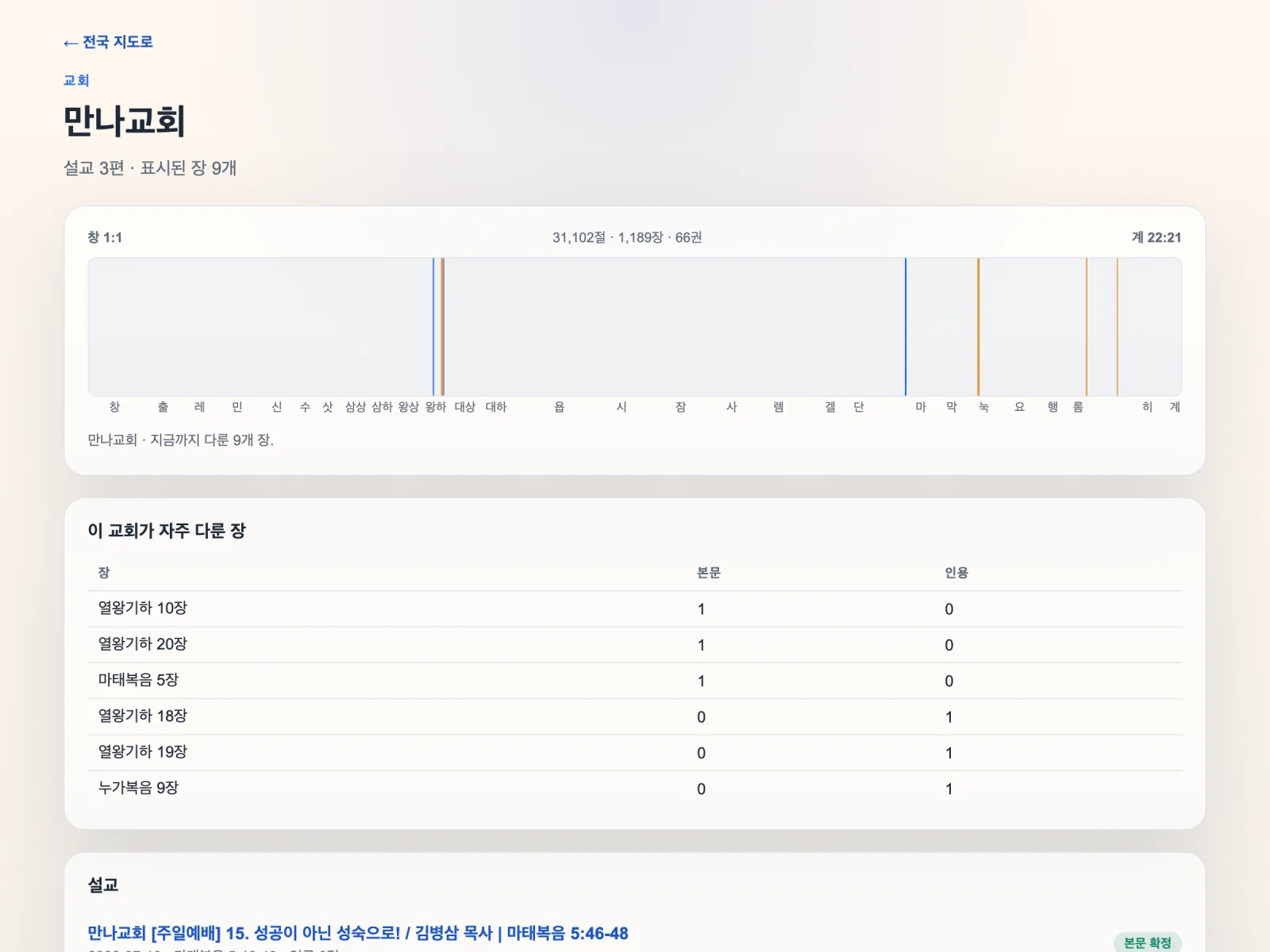Image resolution: width=1270 pixels, height=952 pixels.
Task: Click the 본문 column header
Action: coord(709,573)
